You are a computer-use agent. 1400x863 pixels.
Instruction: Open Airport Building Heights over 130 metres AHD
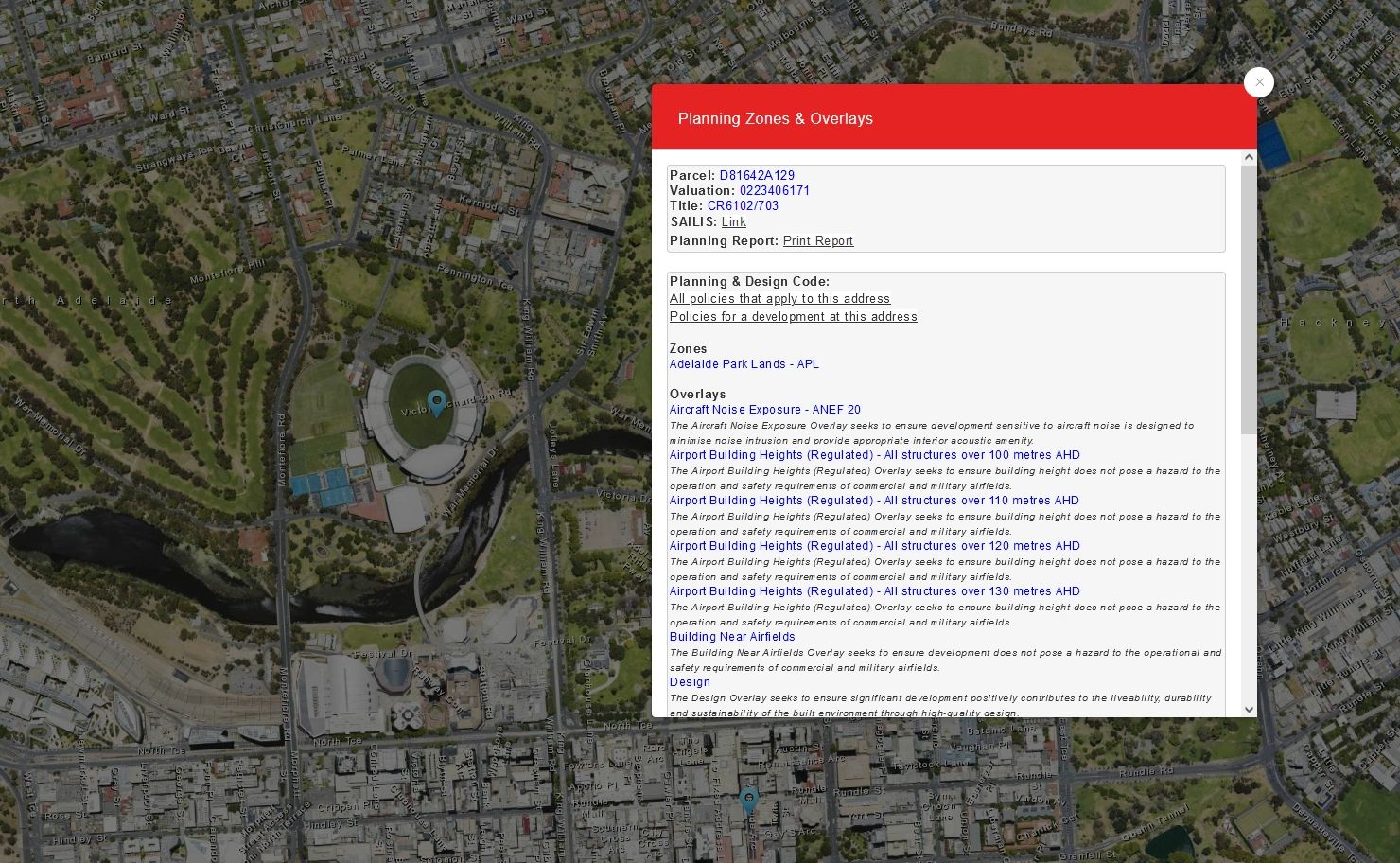(874, 590)
